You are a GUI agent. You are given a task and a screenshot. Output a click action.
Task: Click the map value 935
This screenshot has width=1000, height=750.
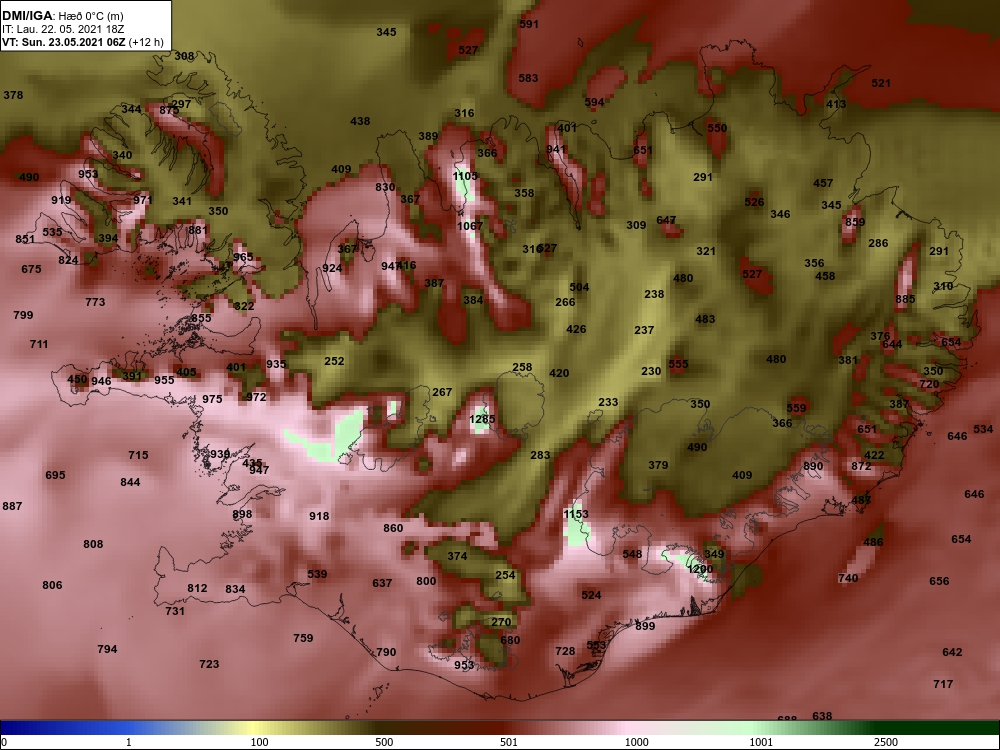pyautogui.click(x=276, y=364)
